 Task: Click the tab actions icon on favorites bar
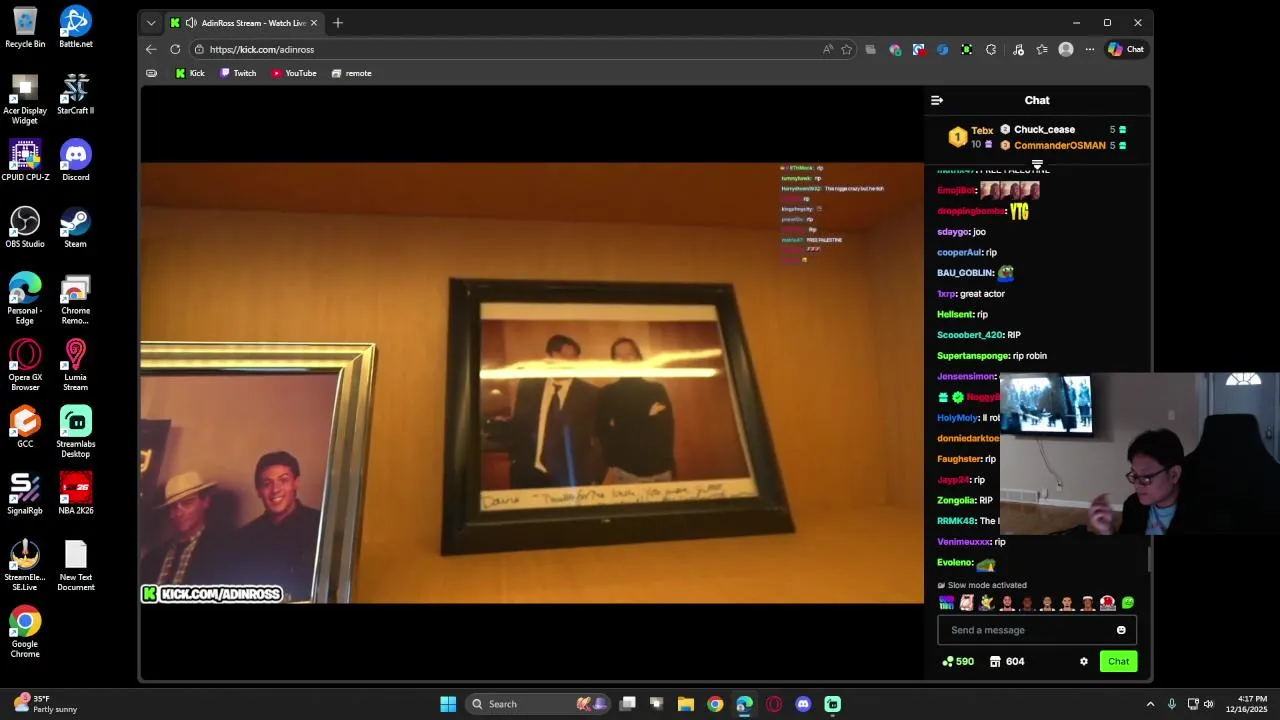(151, 73)
